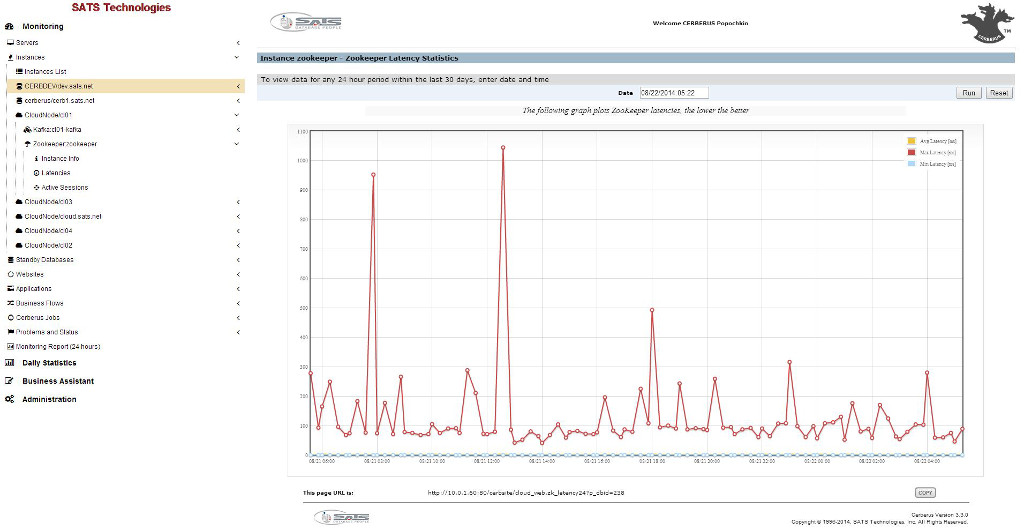Open the Daily Statistics menu
This screenshot has width=1024, height=530.
pyautogui.click(x=49, y=363)
